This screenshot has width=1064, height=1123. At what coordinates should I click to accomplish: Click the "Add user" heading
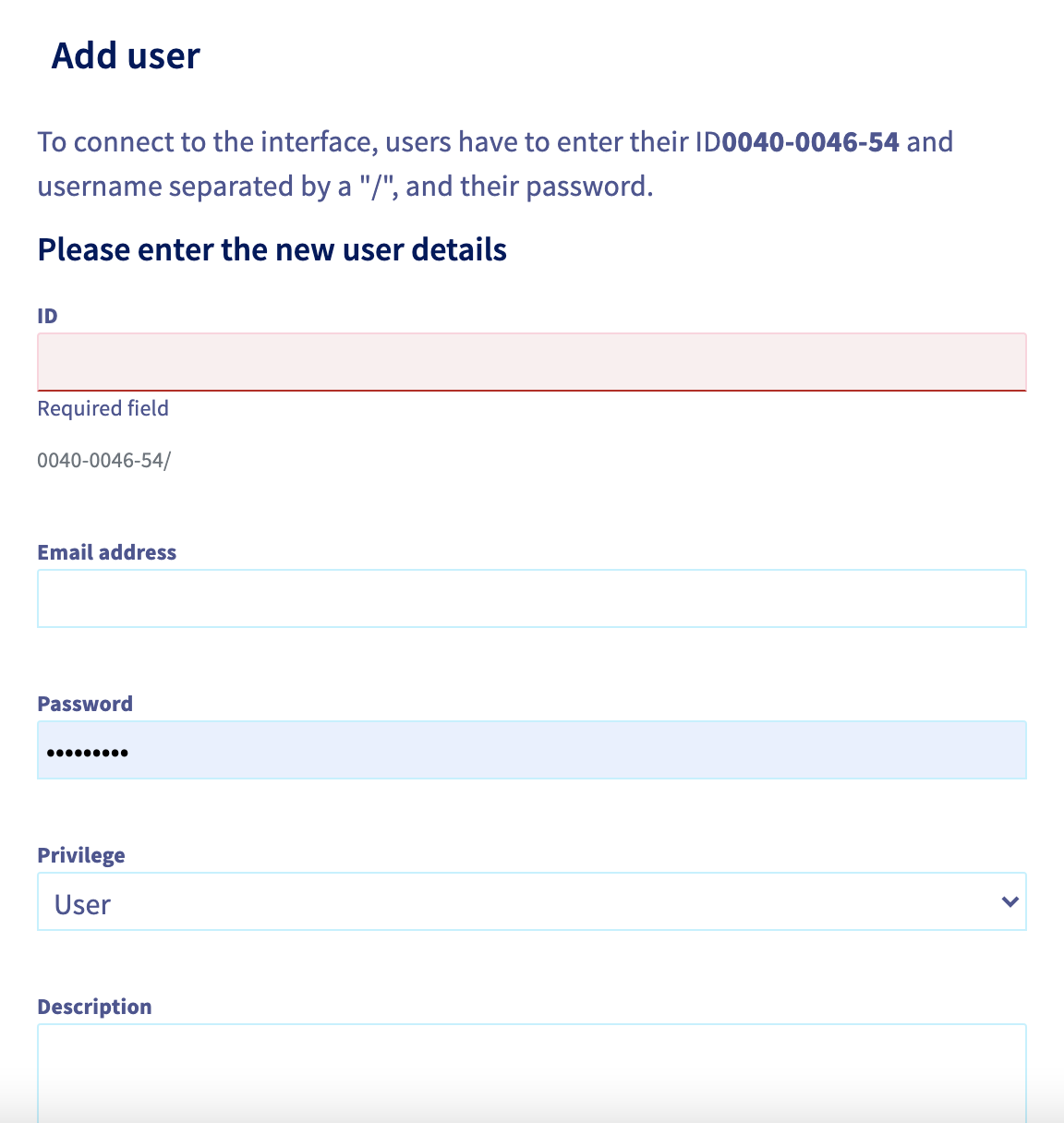pos(126,55)
